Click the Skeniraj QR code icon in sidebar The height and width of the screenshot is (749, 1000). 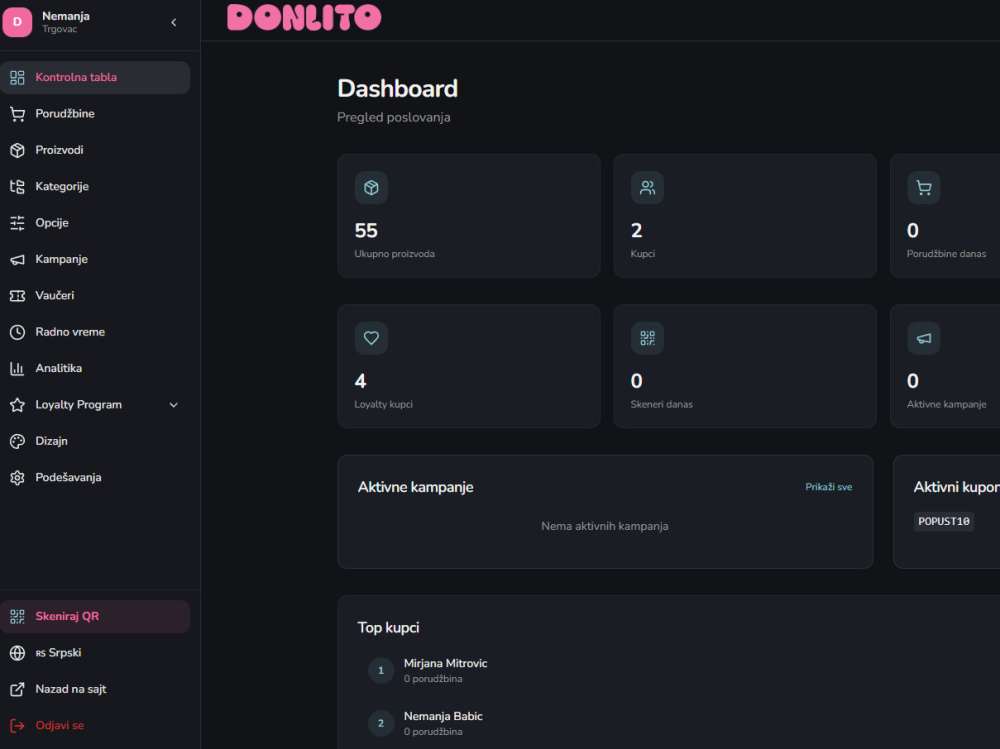[17, 617]
